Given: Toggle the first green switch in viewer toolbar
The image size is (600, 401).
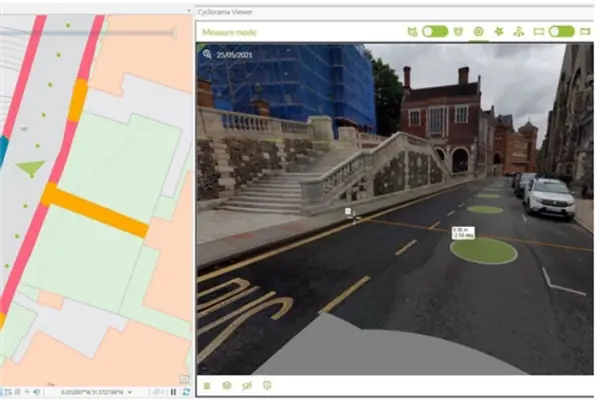Looking at the screenshot, I should 435,32.
